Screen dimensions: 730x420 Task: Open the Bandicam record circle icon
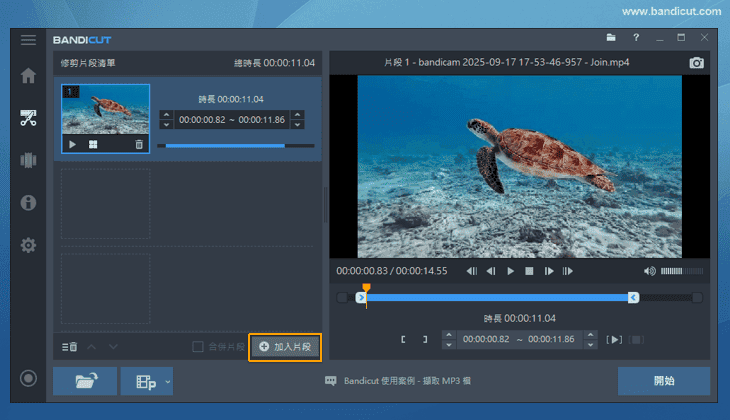[x=28, y=379]
